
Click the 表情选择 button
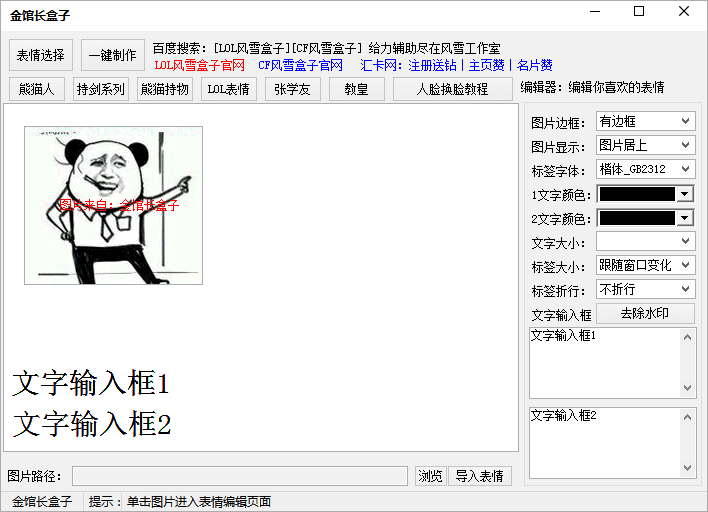tap(41, 55)
